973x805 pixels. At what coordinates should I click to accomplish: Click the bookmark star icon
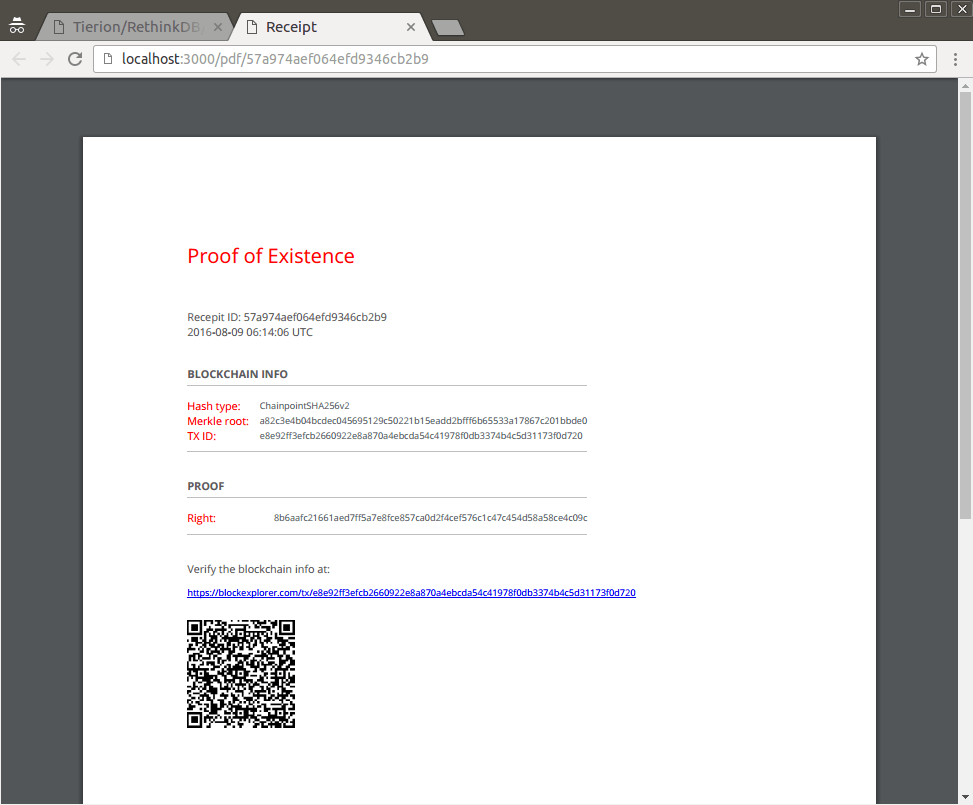(921, 59)
